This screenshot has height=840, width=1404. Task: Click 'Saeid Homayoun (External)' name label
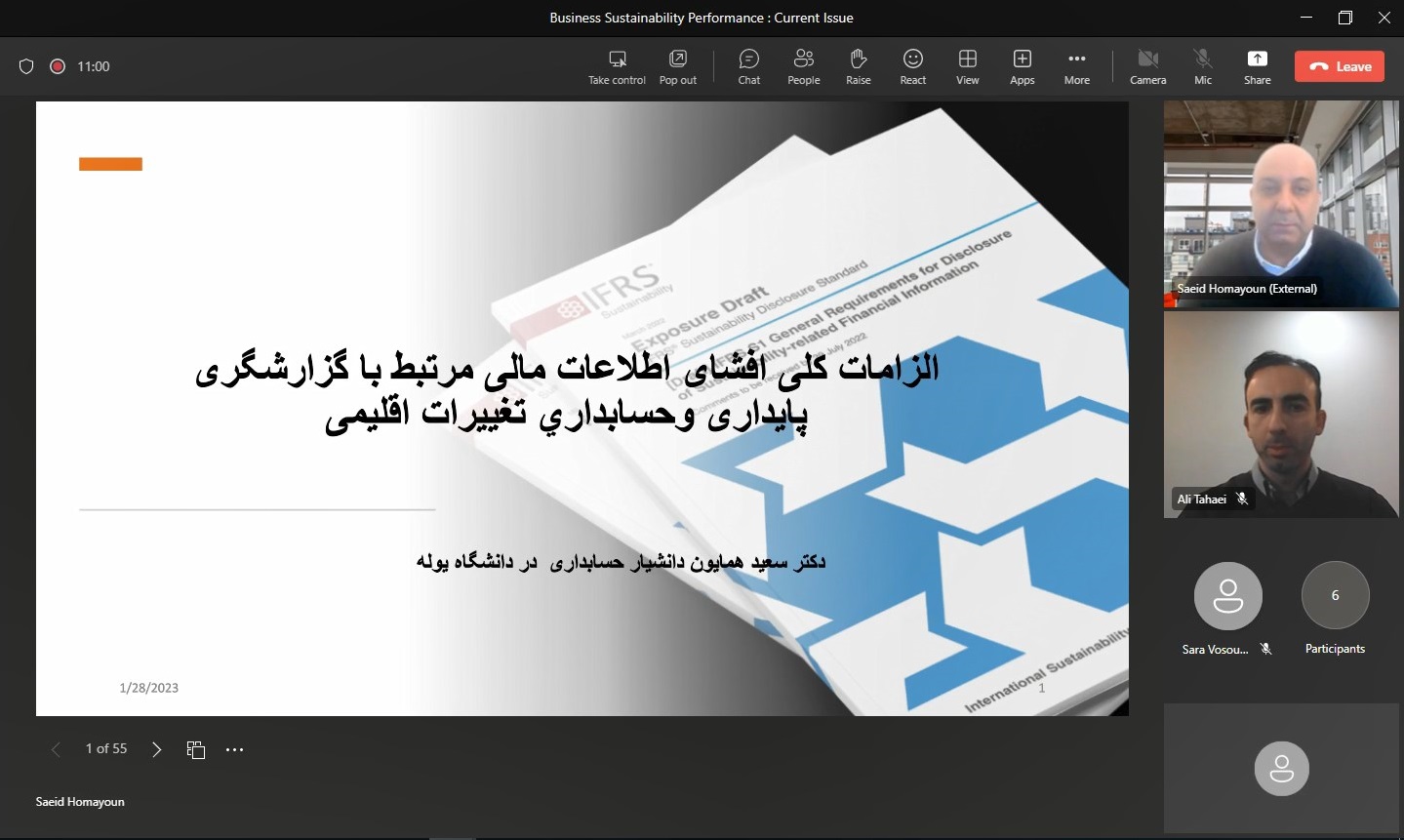(x=1247, y=289)
